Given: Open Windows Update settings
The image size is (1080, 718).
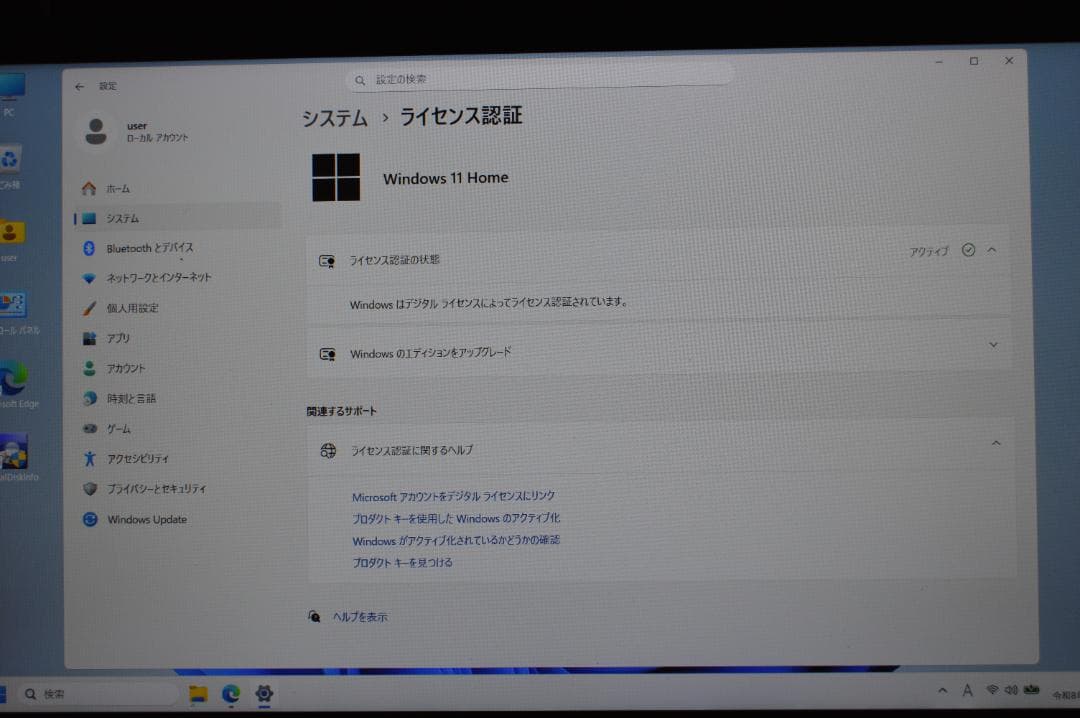Looking at the screenshot, I should click(177, 520).
